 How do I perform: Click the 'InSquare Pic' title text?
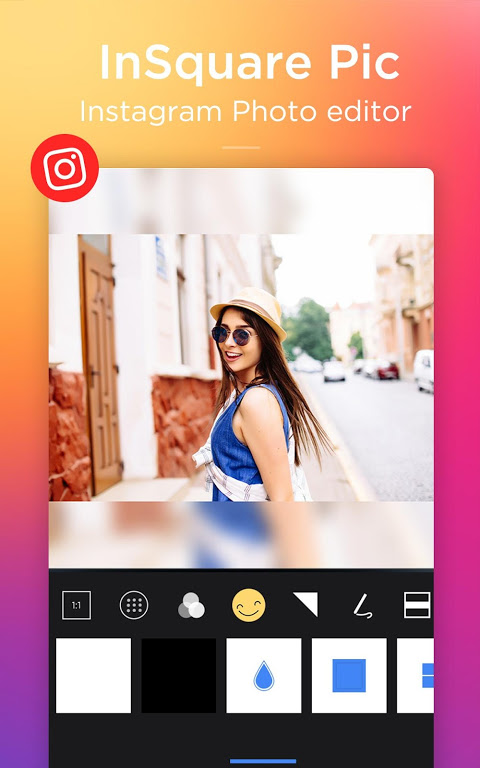click(250, 62)
